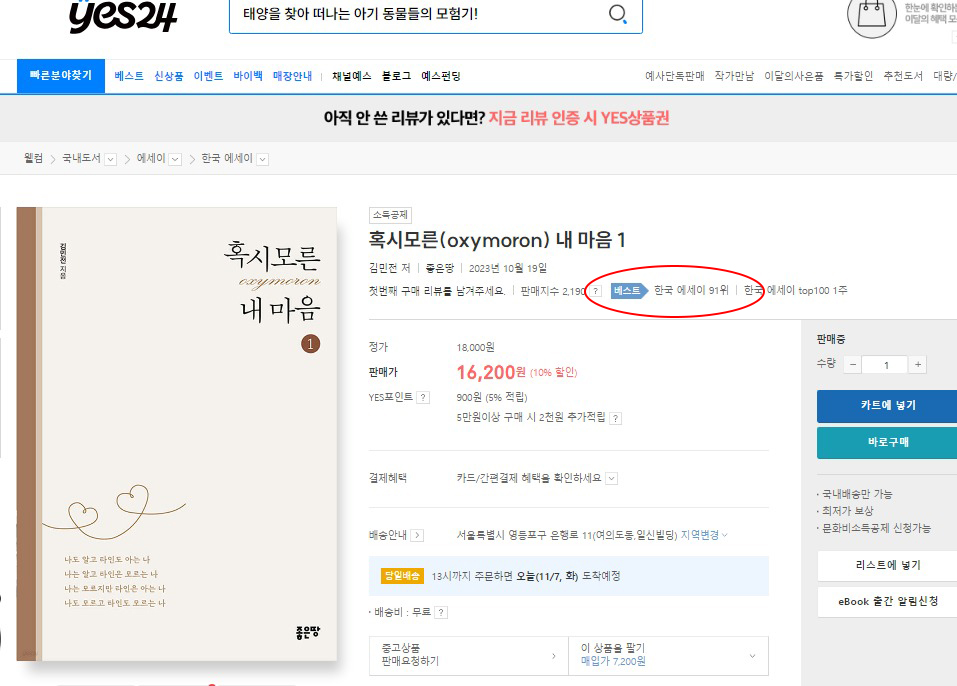Expand 에세이 breadcrumb dropdown
957x686 pixels.
[175, 159]
